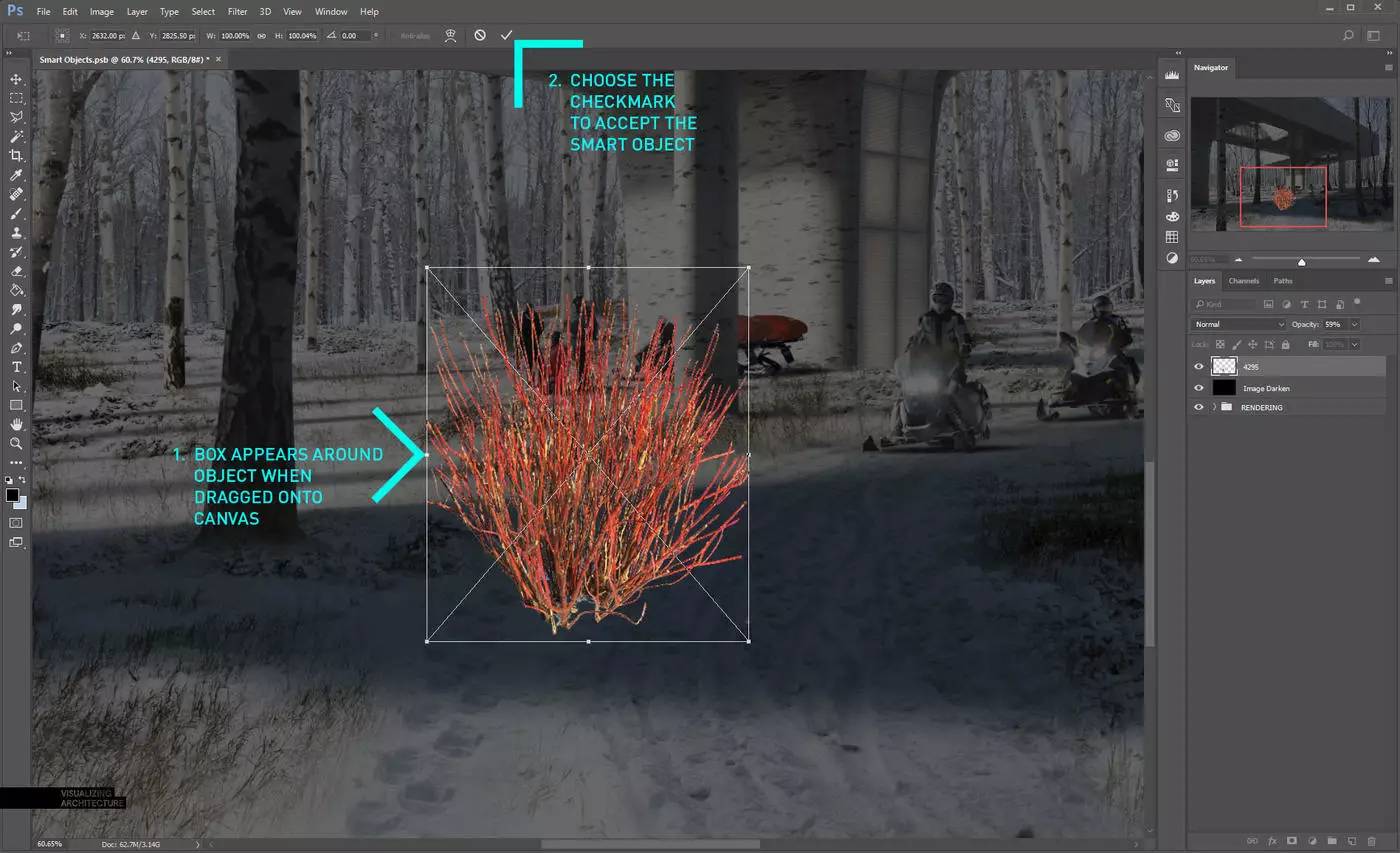
Task: Click the foreground color swatch
Action: [x=12, y=495]
